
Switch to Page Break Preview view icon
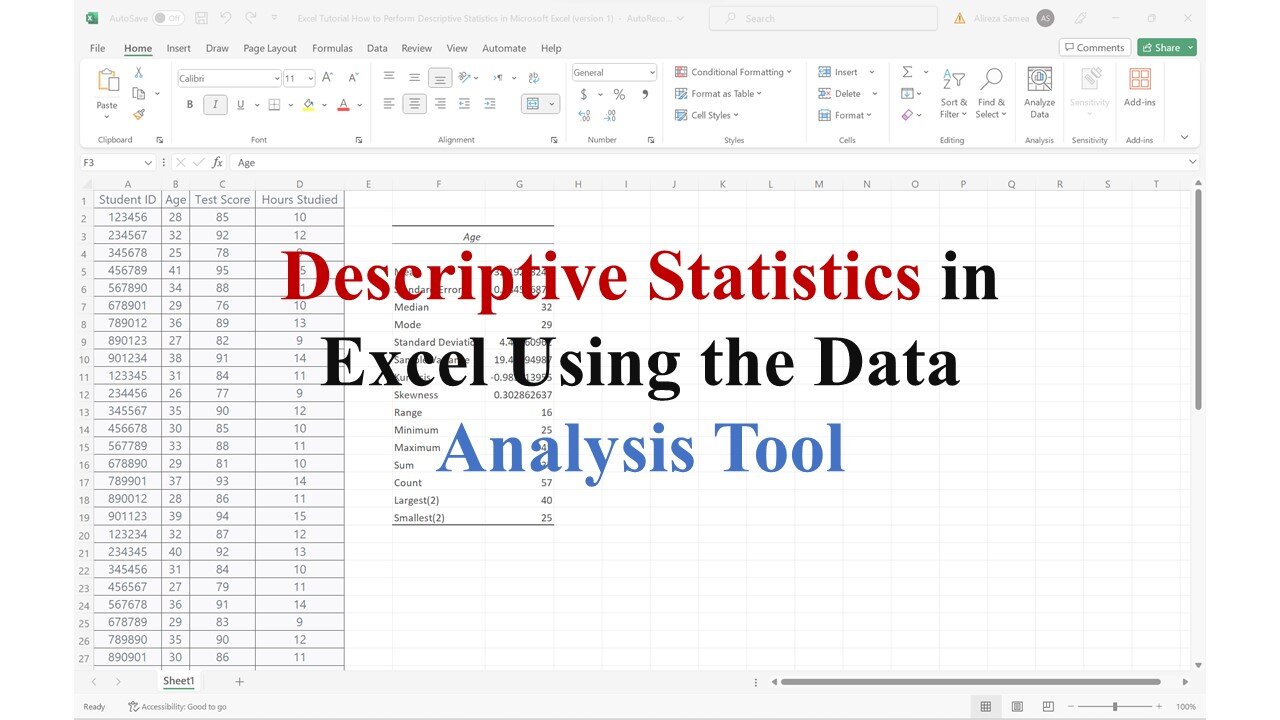pos(1049,706)
